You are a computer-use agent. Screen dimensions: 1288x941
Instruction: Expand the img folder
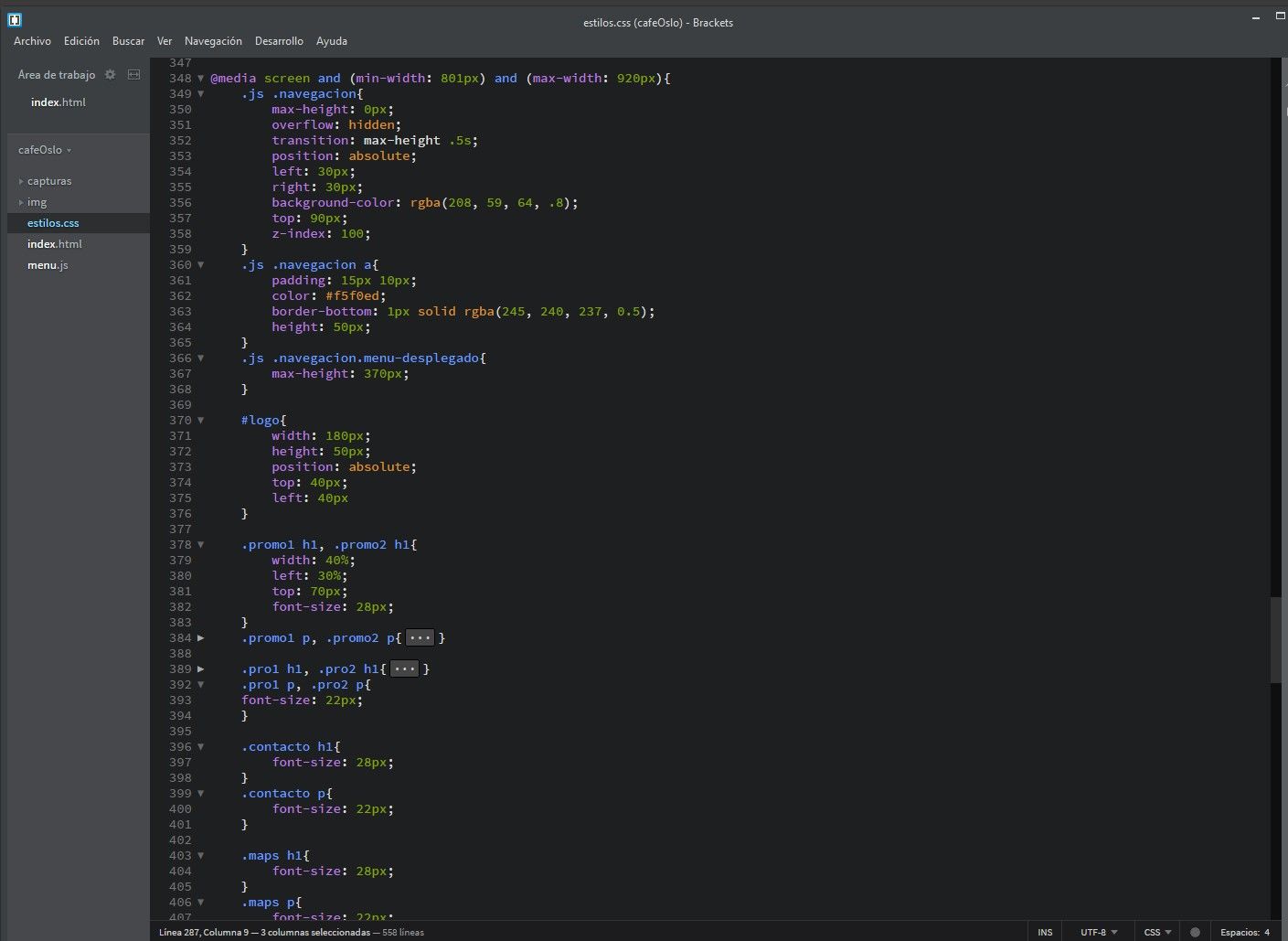click(x=21, y=202)
